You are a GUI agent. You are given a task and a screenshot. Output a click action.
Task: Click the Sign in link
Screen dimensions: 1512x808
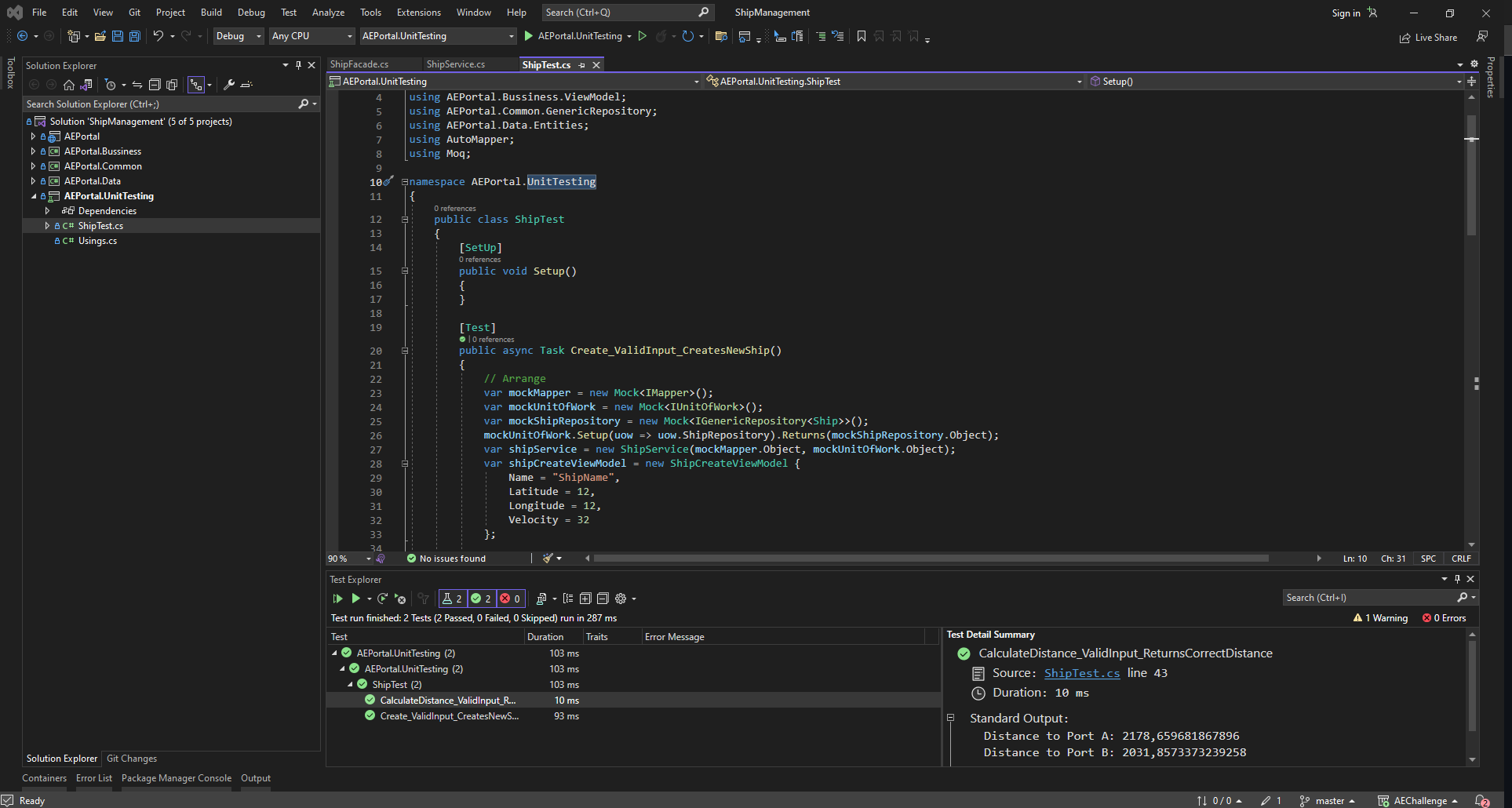pyautogui.click(x=1347, y=13)
